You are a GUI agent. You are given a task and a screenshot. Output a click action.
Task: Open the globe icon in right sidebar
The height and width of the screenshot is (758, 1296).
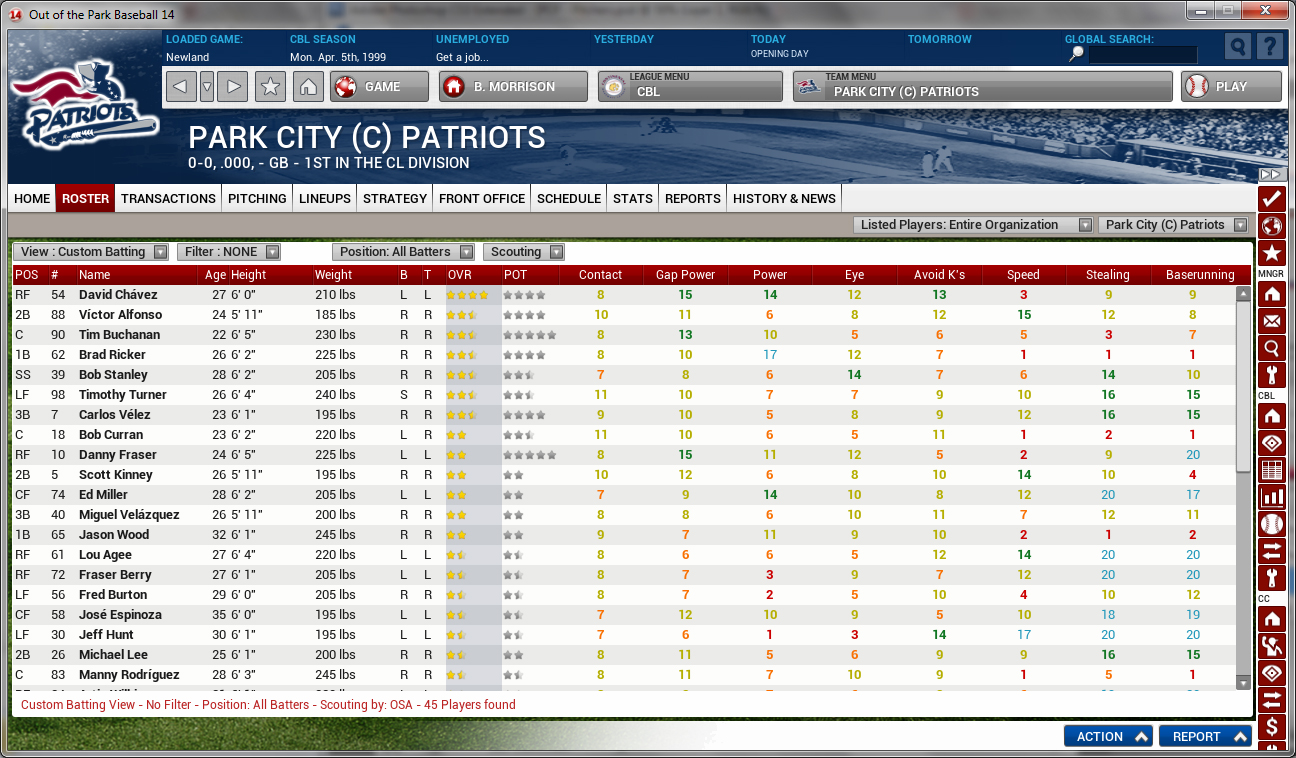click(1271, 226)
